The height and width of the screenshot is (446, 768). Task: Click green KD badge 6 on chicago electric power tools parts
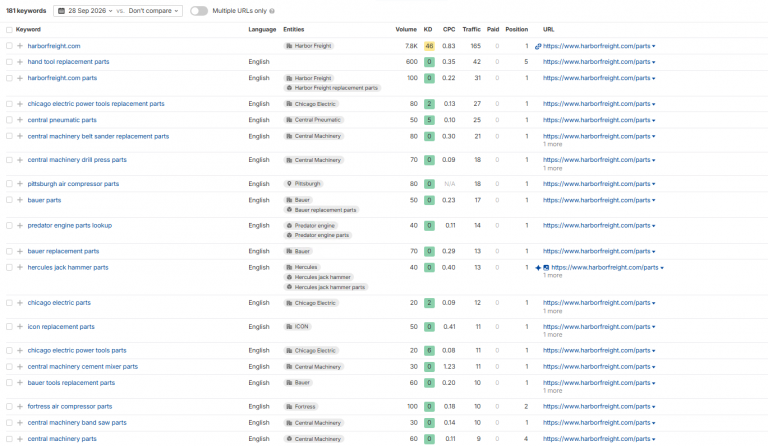(x=429, y=351)
